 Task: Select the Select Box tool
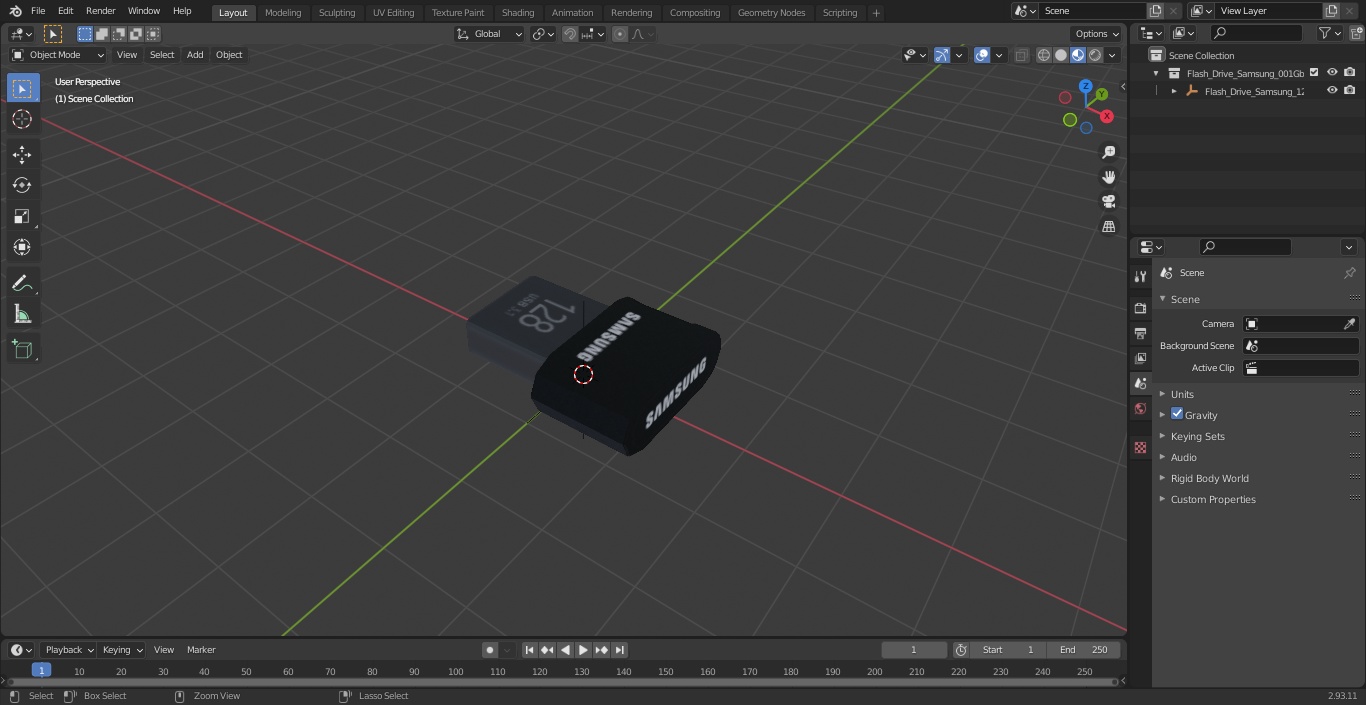tap(22, 88)
